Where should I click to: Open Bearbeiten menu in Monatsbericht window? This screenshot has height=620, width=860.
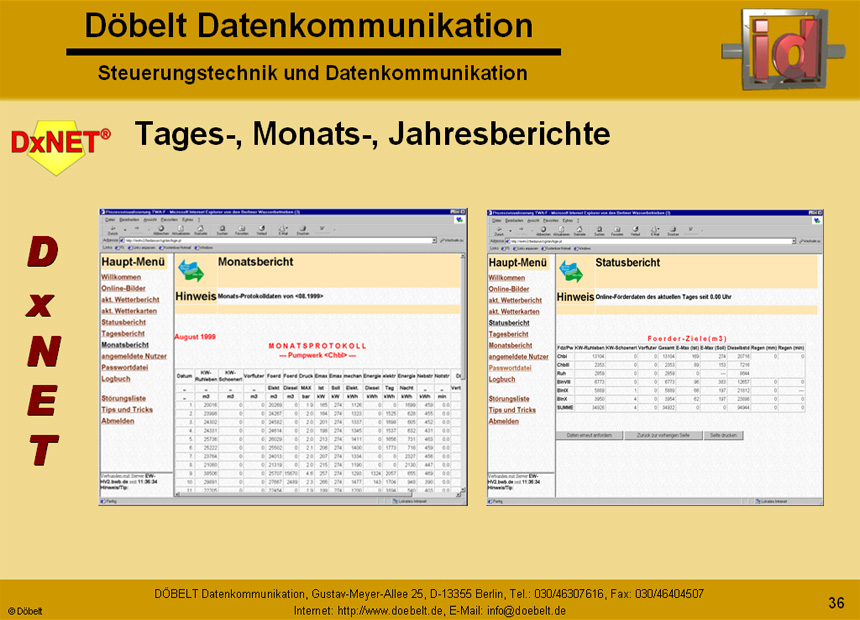pyautogui.click(x=129, y=219)
